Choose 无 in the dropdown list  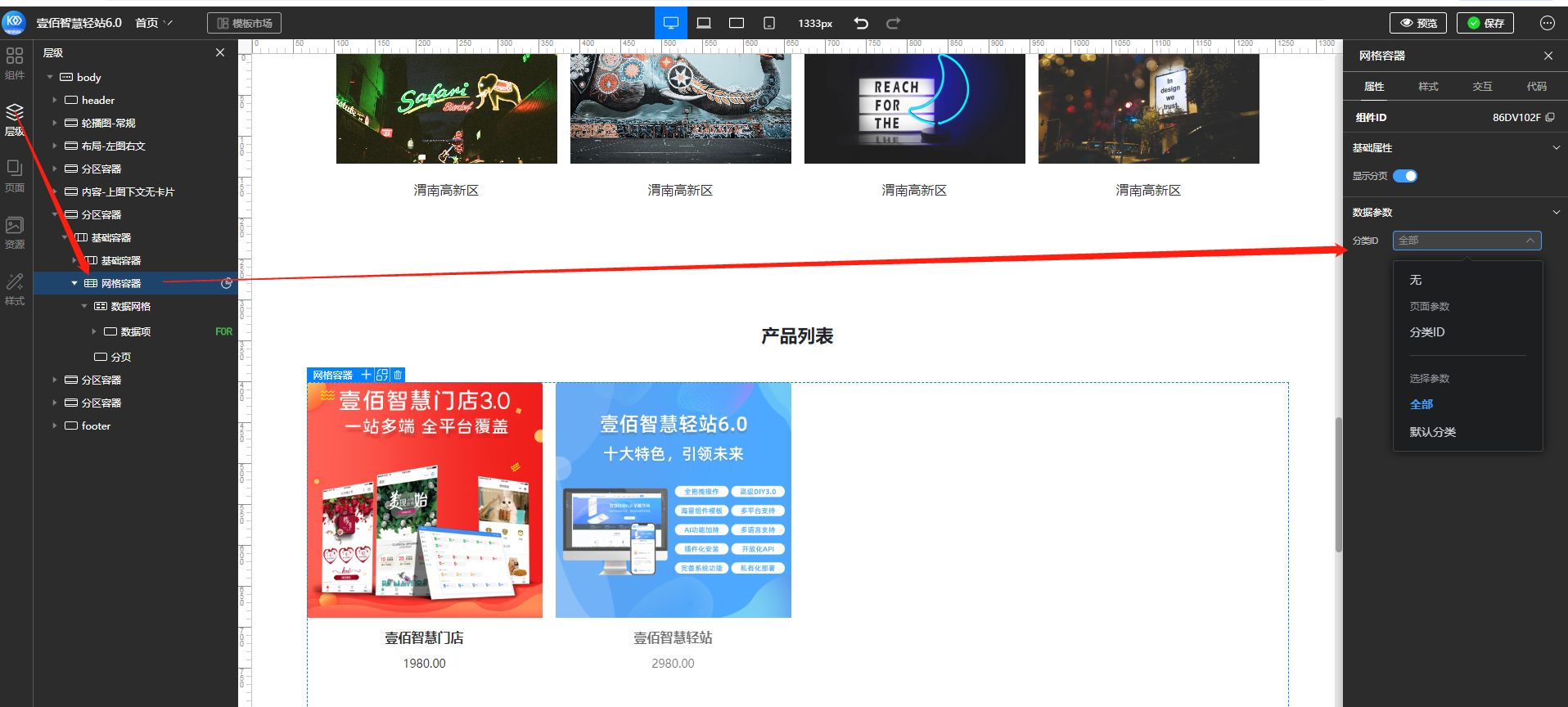coord(1468,280)
